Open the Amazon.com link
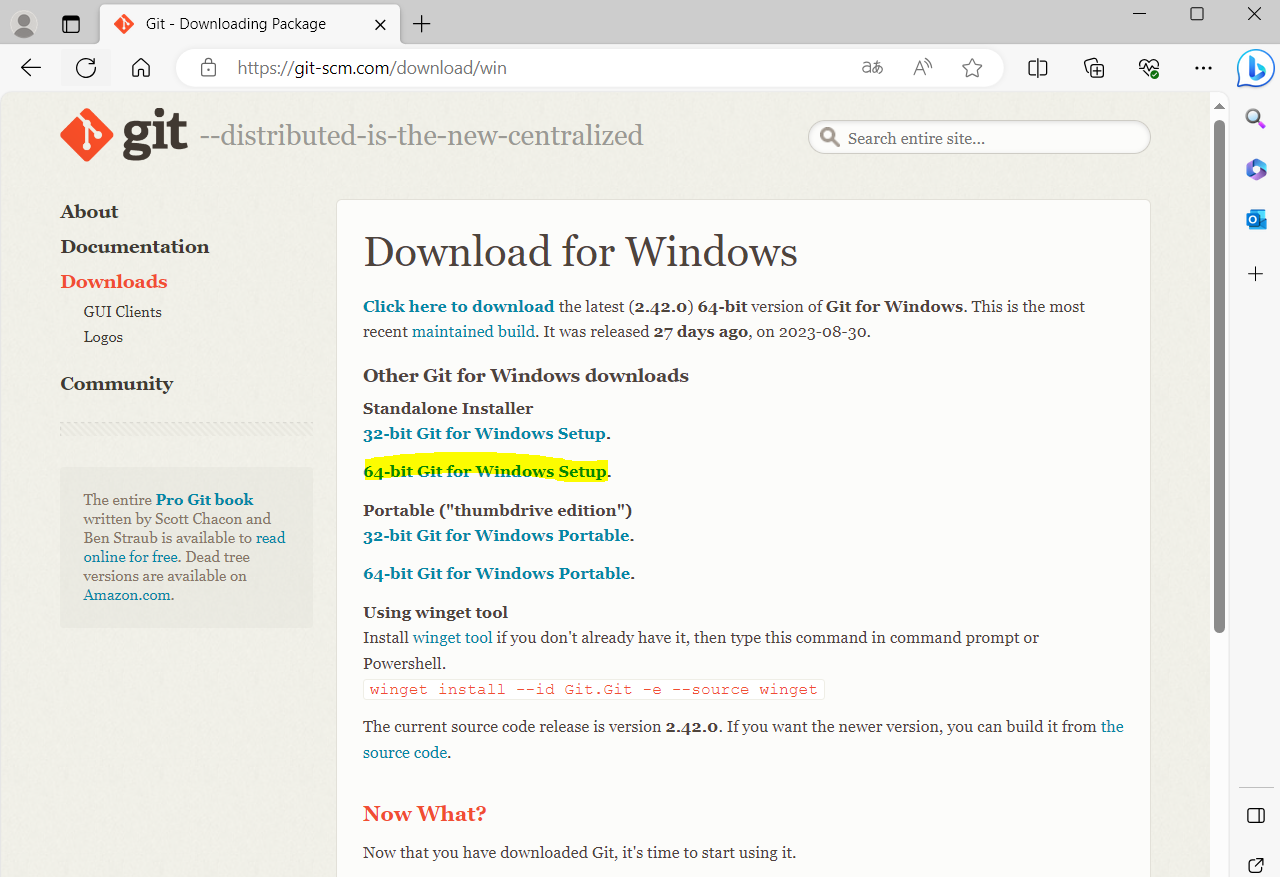 [x=127, y=595]
